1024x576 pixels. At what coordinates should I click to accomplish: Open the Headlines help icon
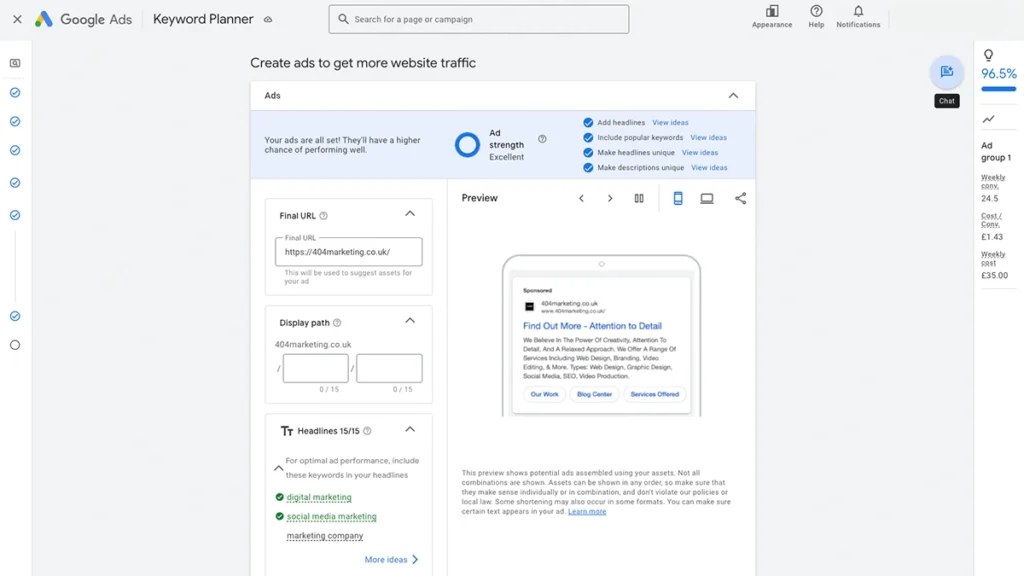point(367,431)
